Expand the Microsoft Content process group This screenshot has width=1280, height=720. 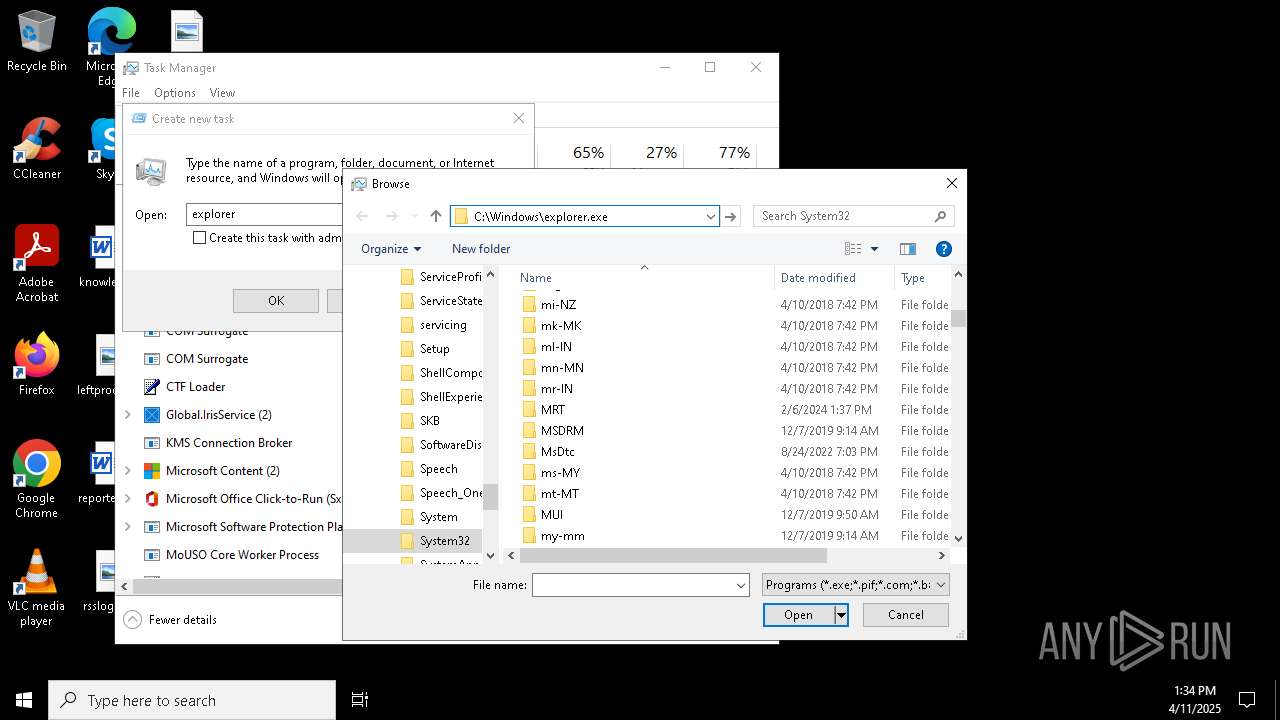128,470
